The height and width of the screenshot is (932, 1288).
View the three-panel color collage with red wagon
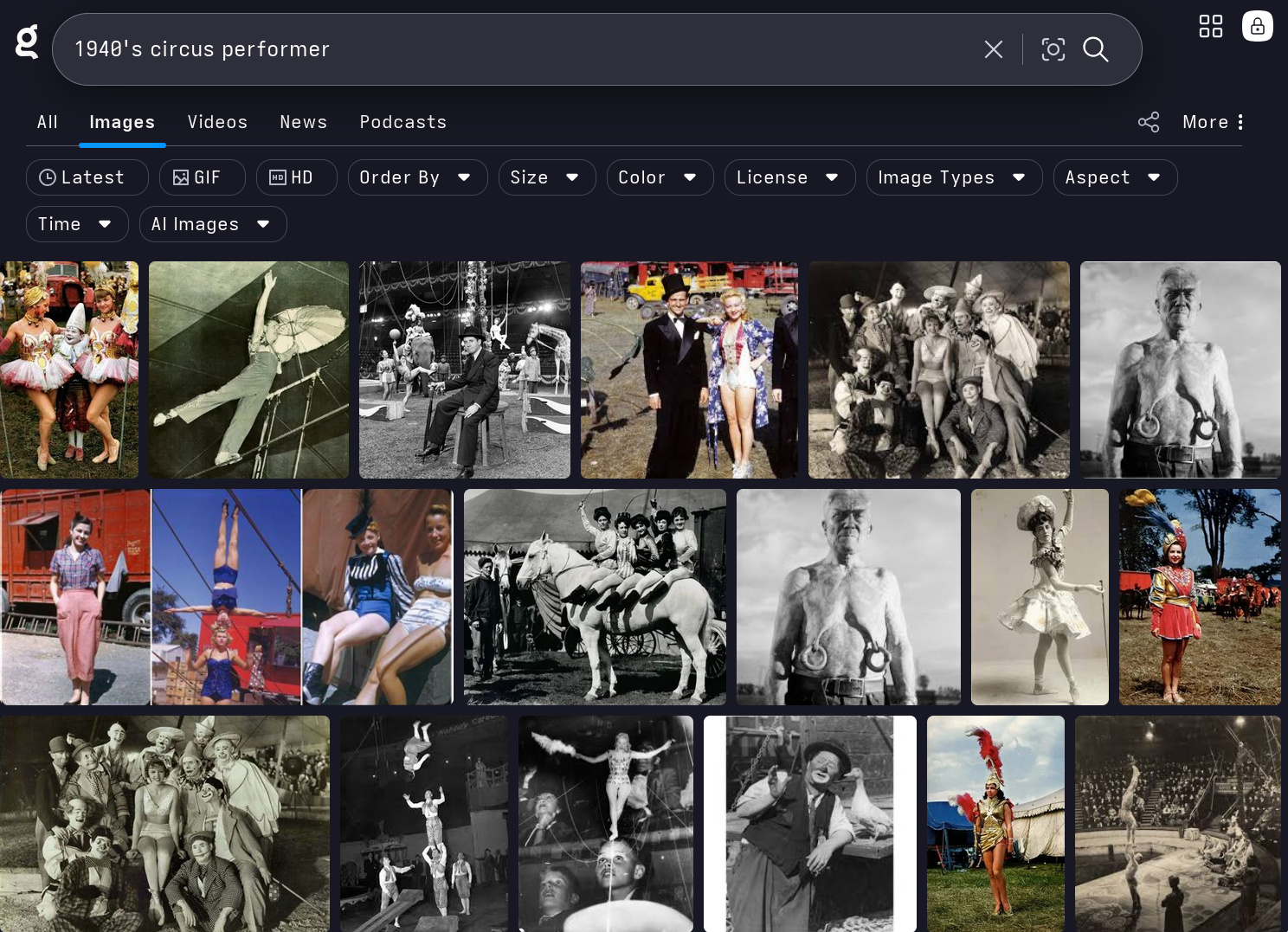tap(227, 597)
